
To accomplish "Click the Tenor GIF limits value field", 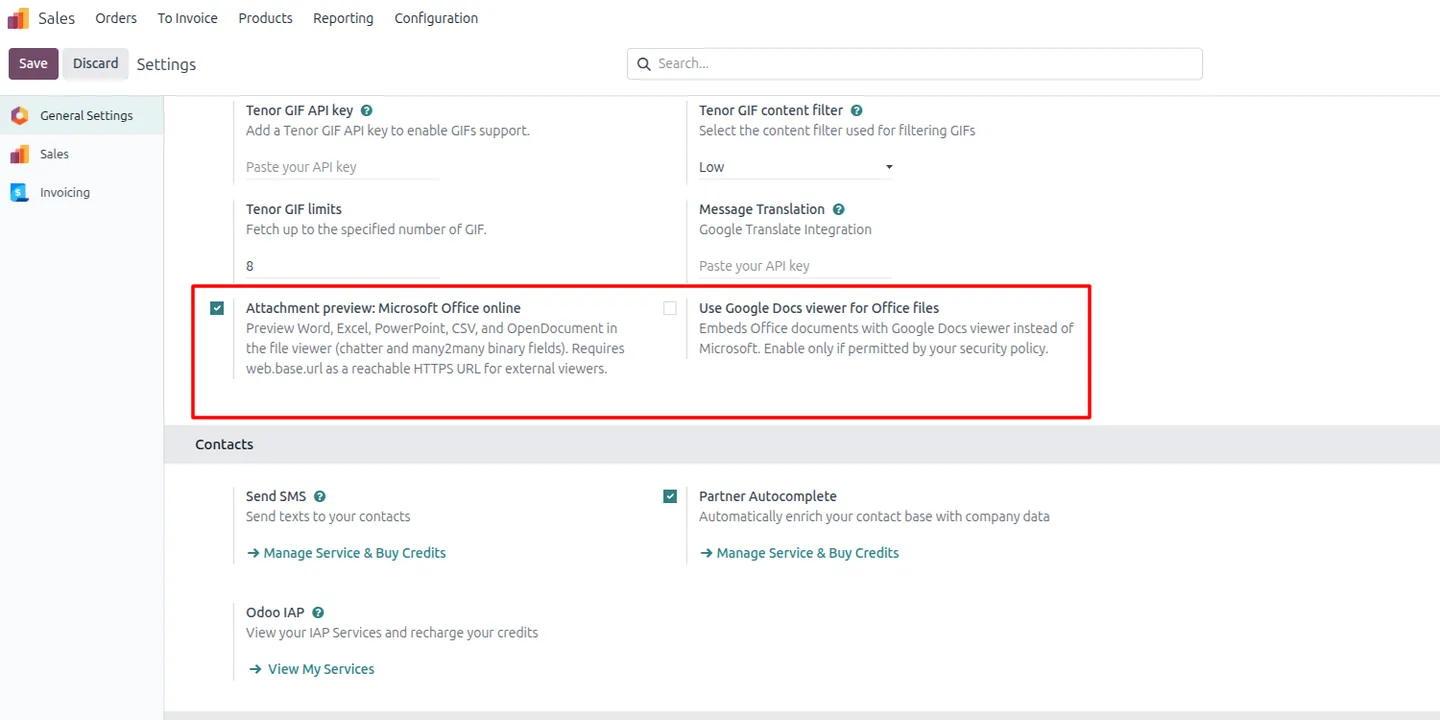I will tap(342, 266).
